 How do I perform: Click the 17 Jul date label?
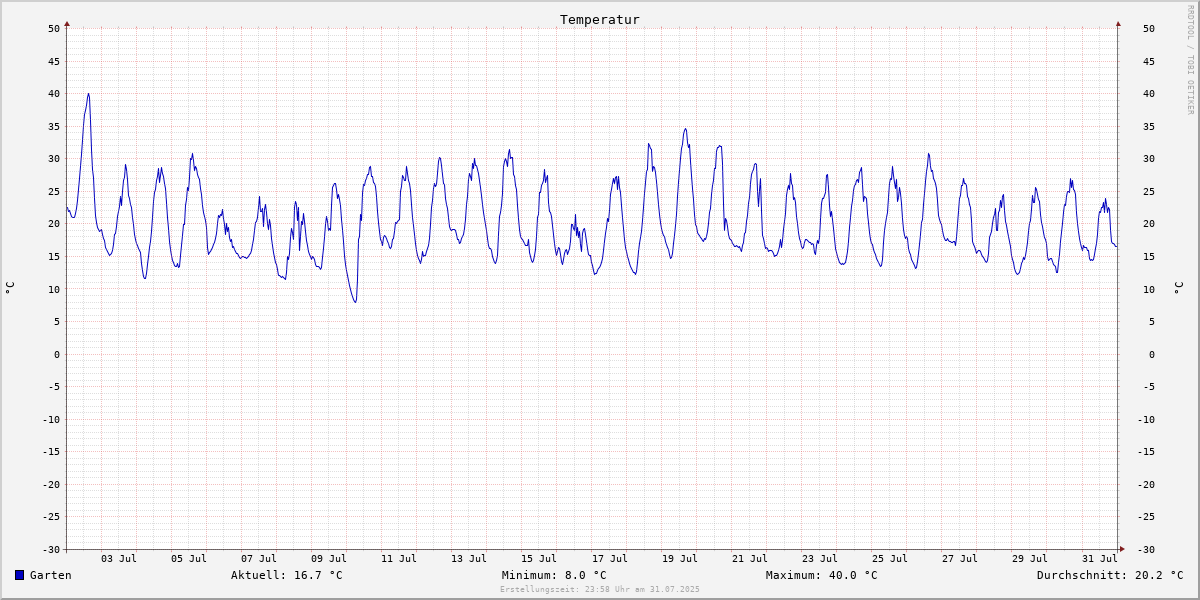click(x=610, y=559)
